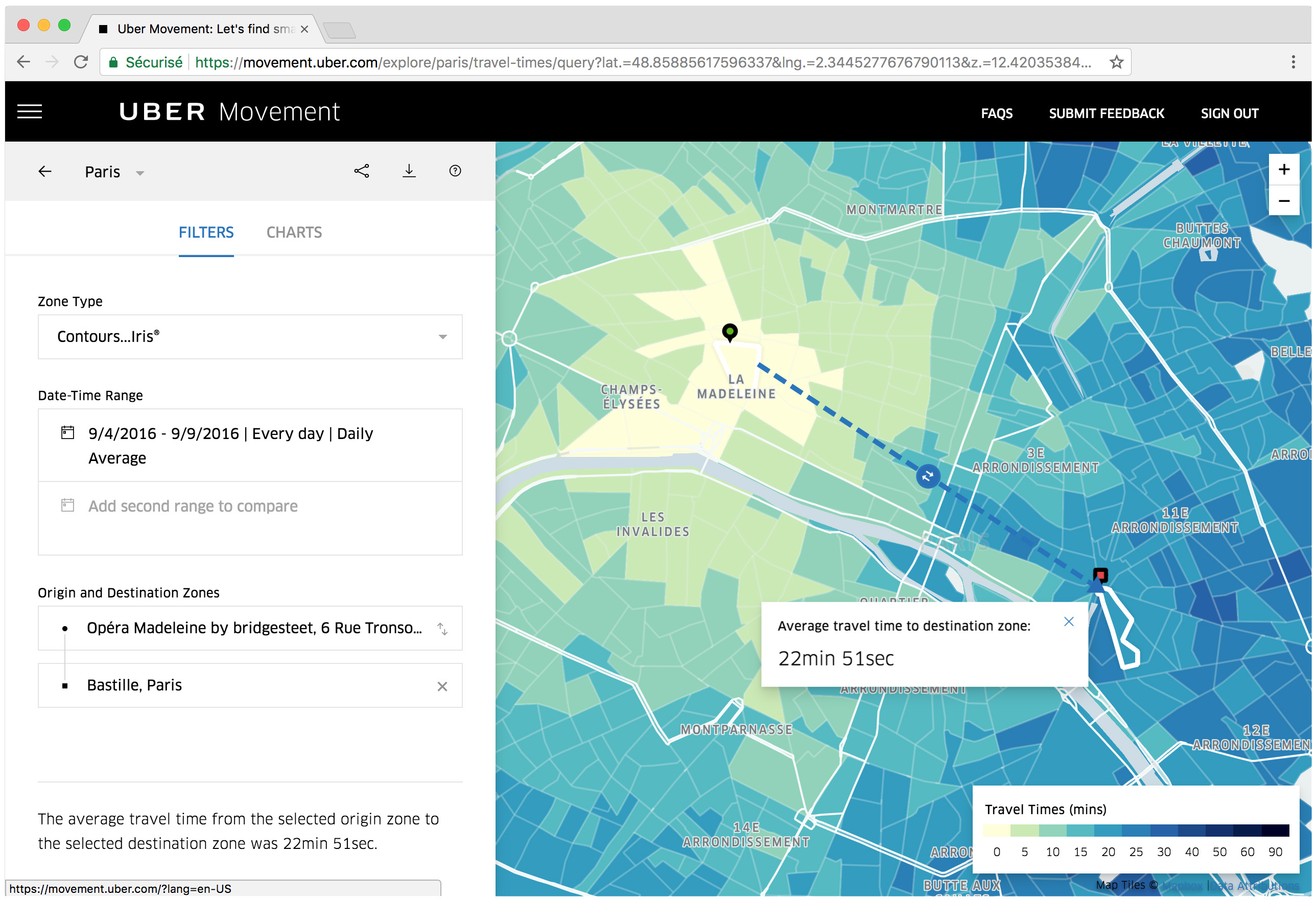1316x921 pixels.
Task: Click the Bastille, Paris destination field
Action: (250, 685)
